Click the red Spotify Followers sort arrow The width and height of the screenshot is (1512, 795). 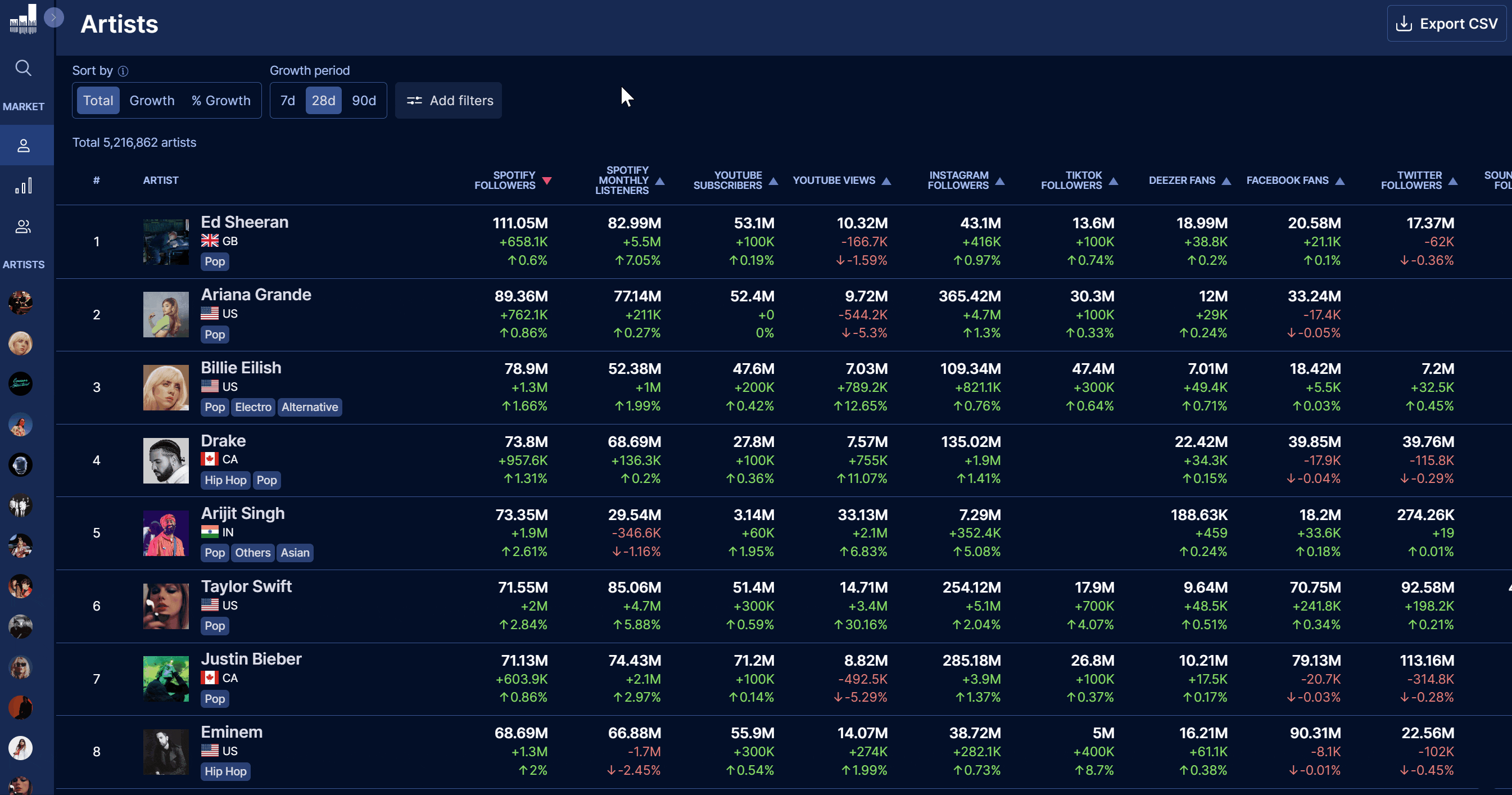click(547, 181)
